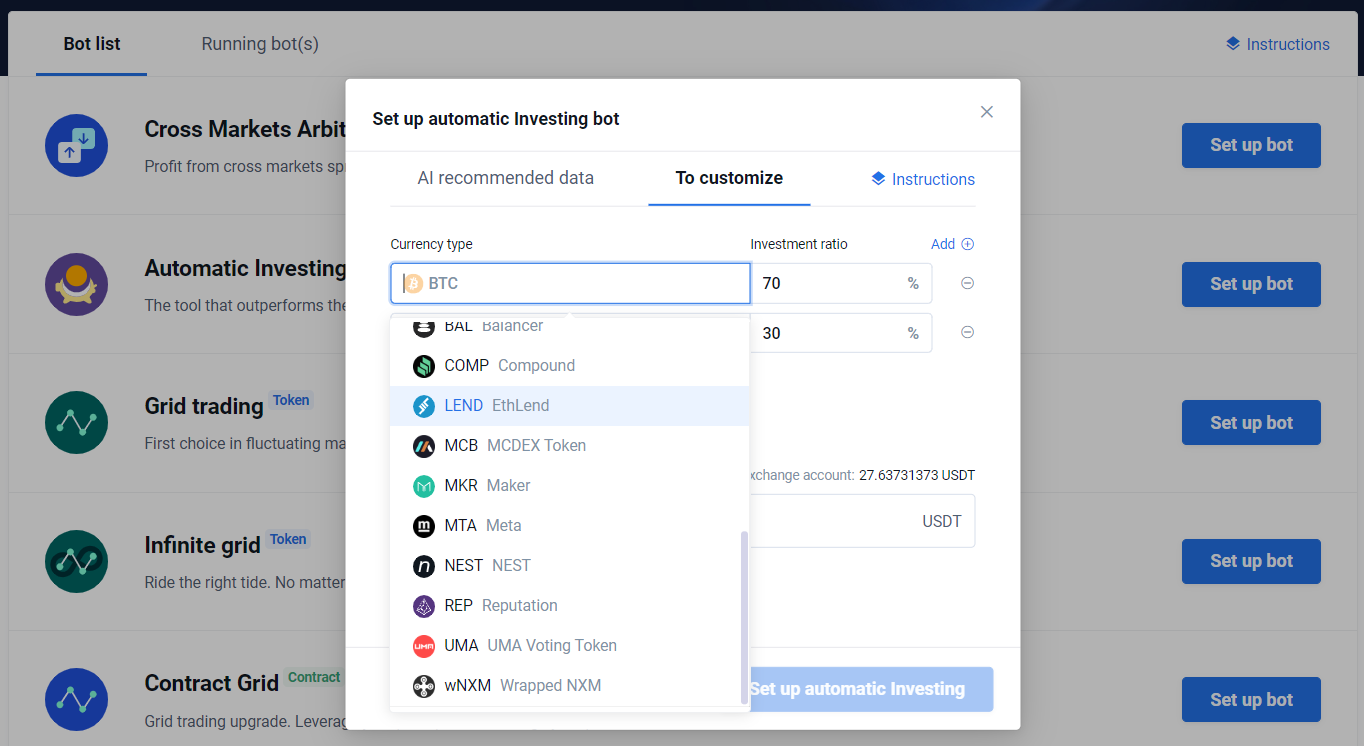Viewport: 1364px width, 746px height.
Task: Remove the 30% investment ratio row
Action: tap(967, 332)
